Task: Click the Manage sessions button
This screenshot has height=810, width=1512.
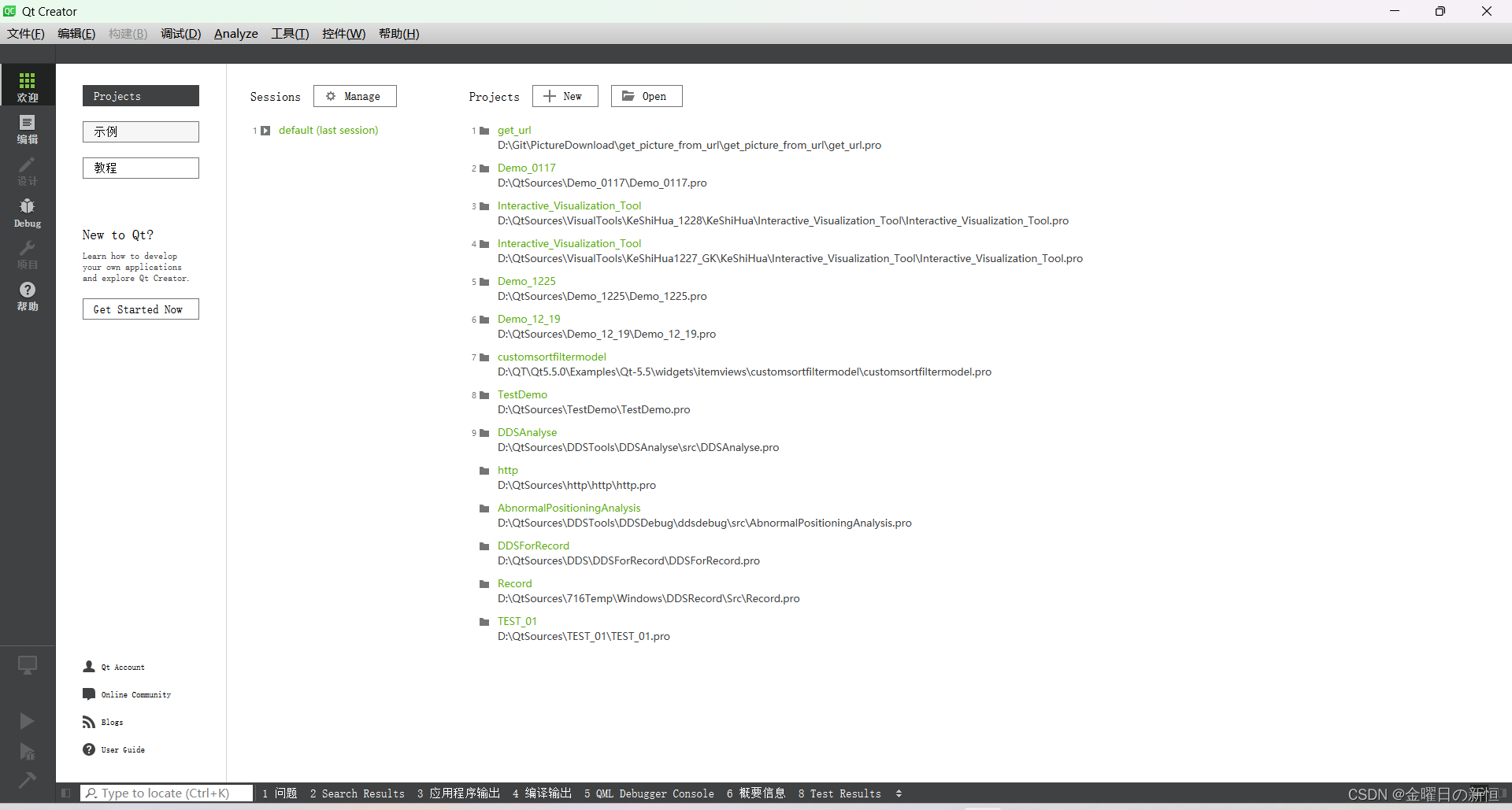Action: (354, 96)
